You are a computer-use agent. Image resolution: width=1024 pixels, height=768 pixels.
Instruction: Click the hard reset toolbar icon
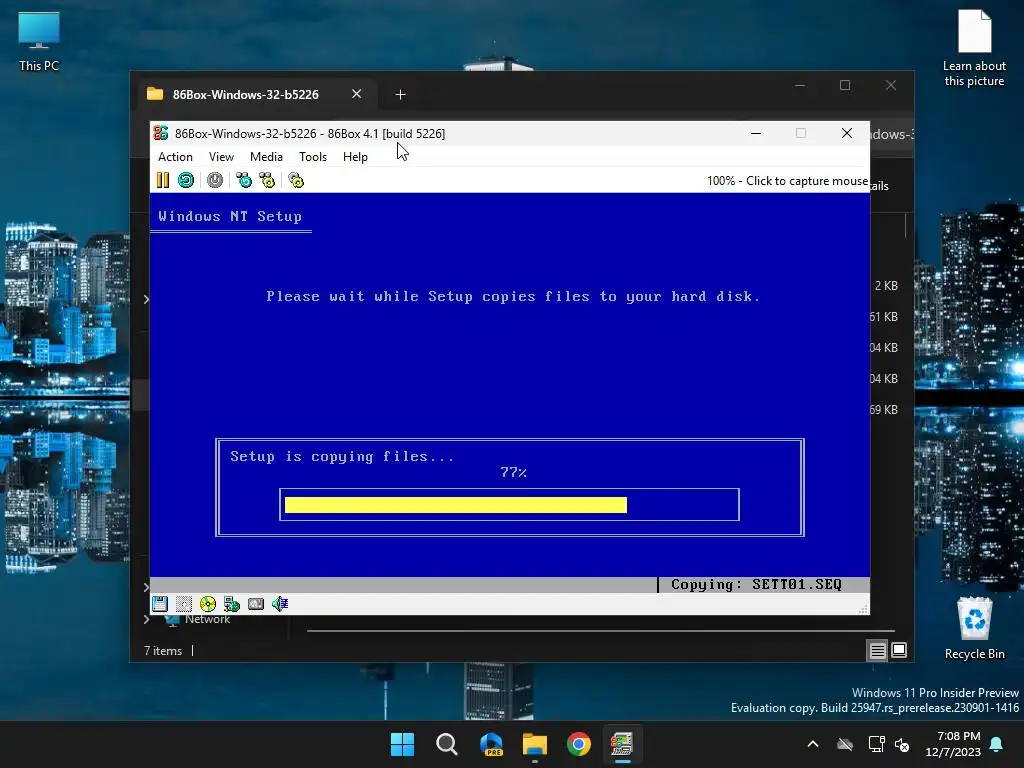tap(186, 180)
